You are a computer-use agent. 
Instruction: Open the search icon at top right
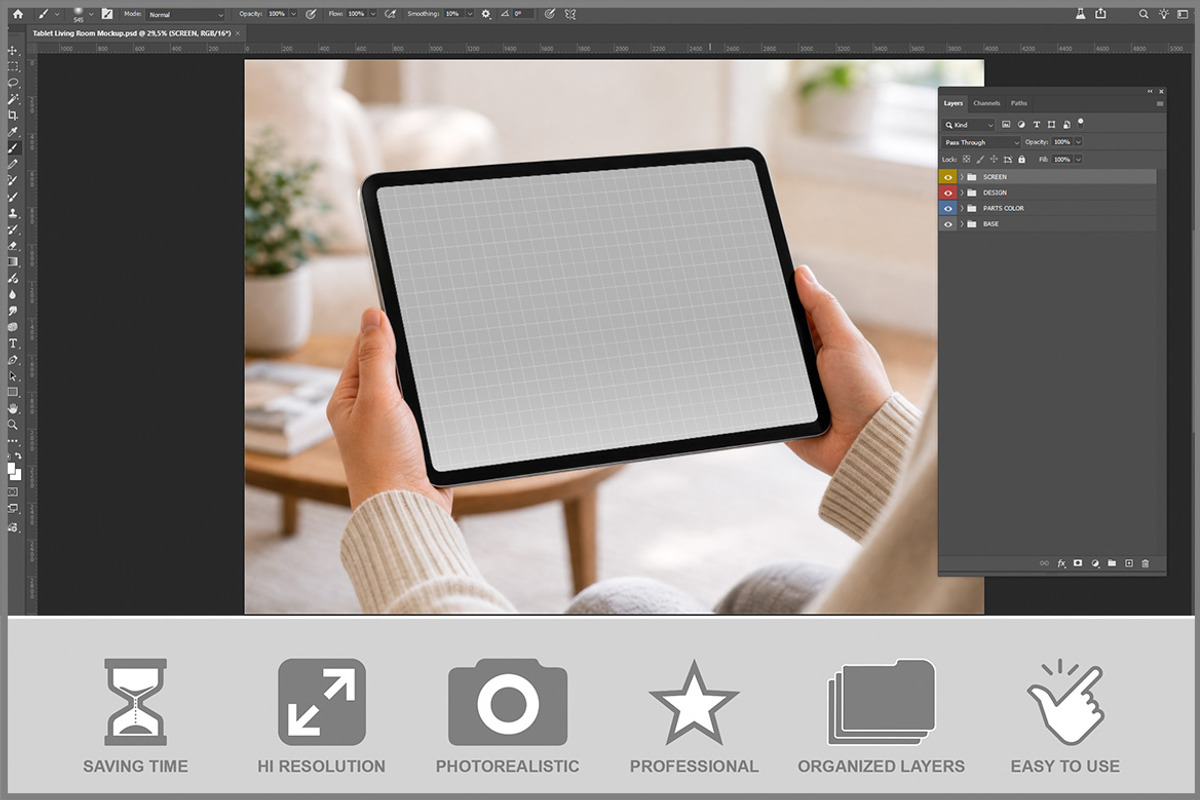click(x=1142, y=13)
